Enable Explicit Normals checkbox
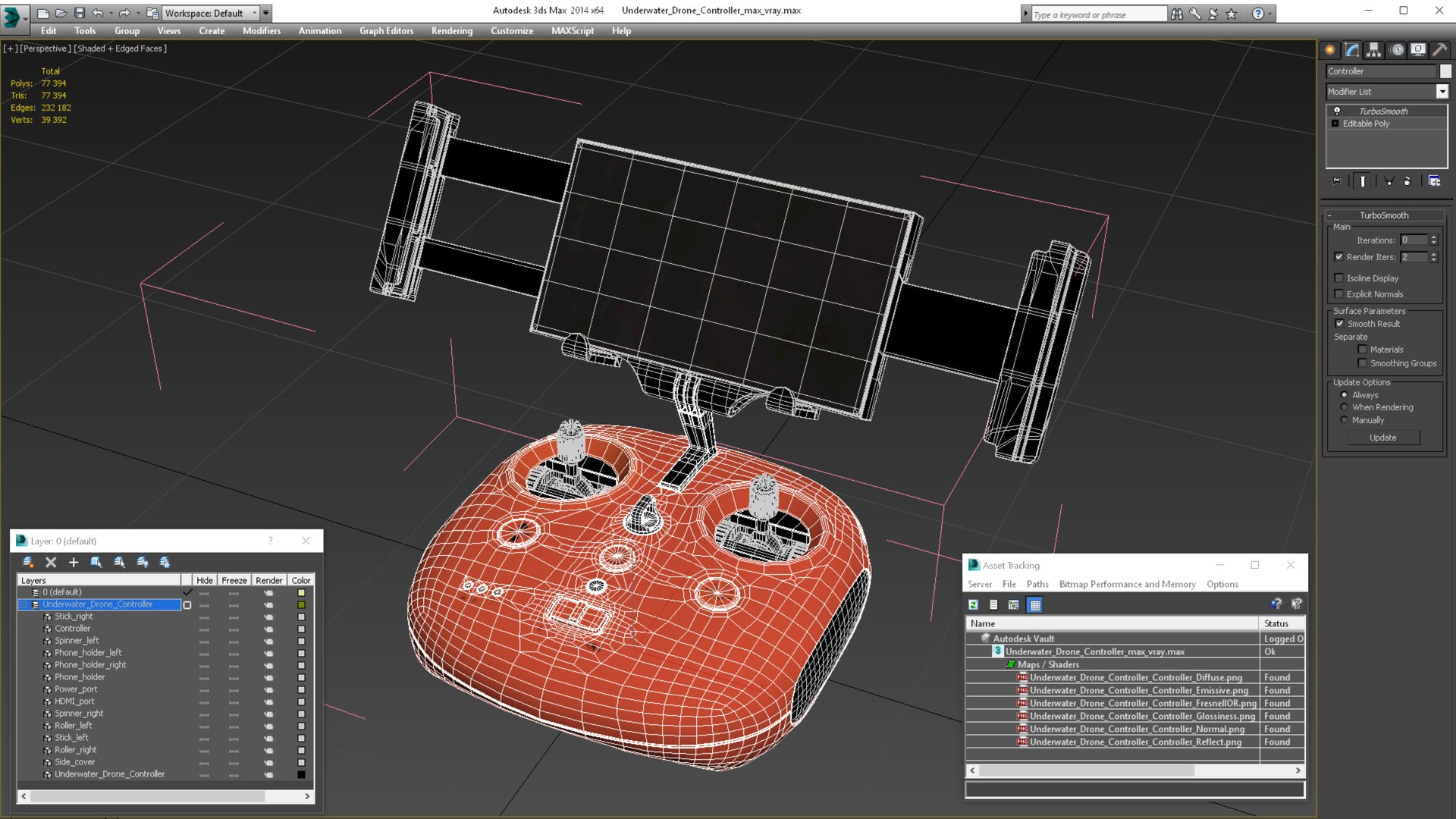This screenshot has width=1456, height=819. point(1339,294)
